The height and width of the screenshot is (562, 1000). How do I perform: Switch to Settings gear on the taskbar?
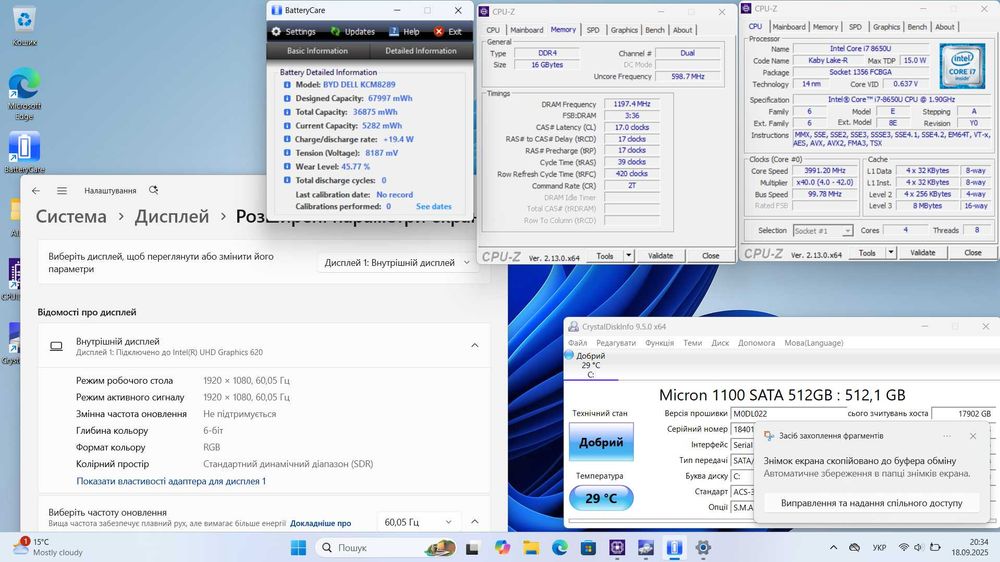coord(703,547)
